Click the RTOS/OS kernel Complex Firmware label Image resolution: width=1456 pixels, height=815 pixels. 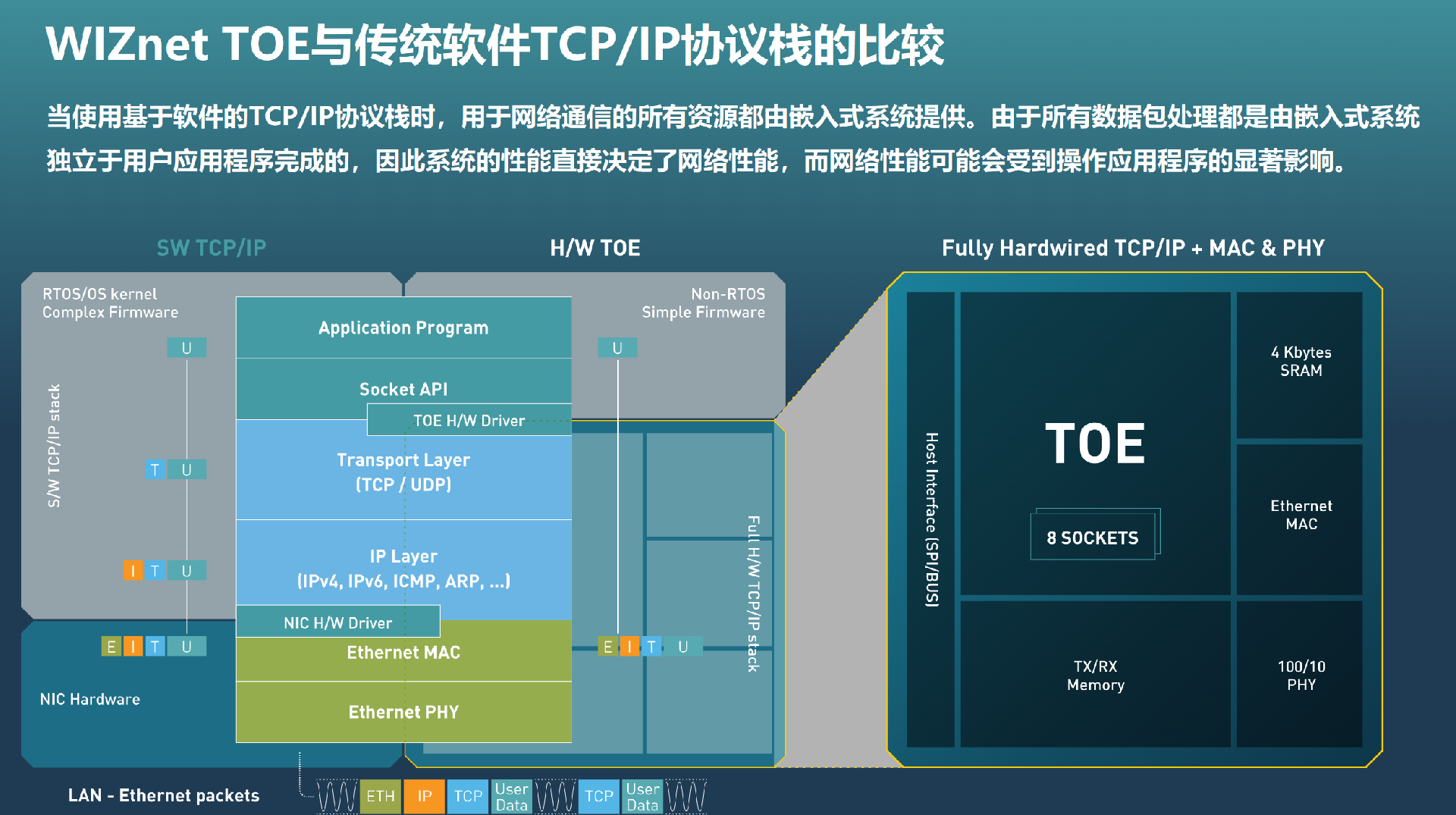[x=110, y=302]
